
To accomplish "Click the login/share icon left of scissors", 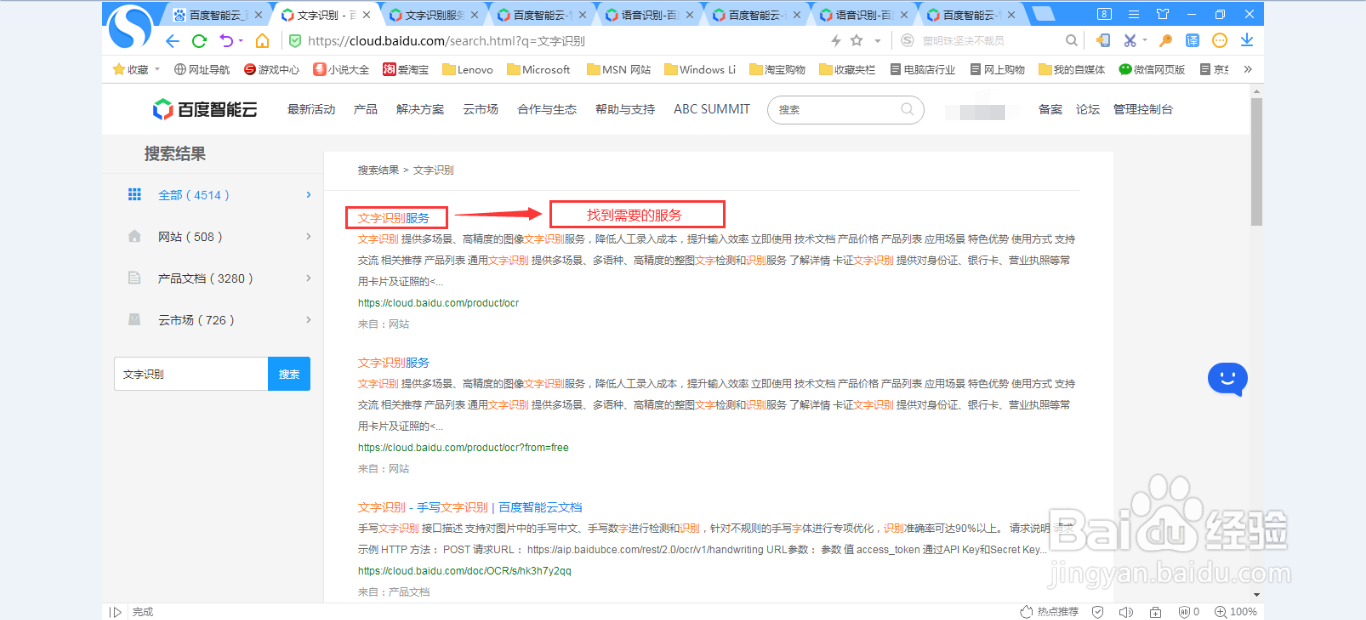I will coord(1103,41).
